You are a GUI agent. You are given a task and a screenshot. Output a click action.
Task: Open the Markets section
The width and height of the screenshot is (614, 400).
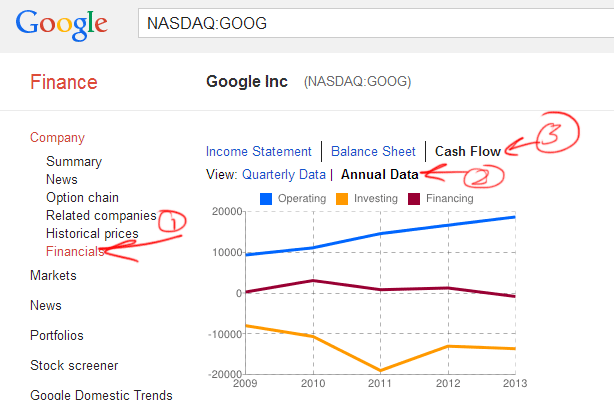pyautogui.click(x=53, y=275)
